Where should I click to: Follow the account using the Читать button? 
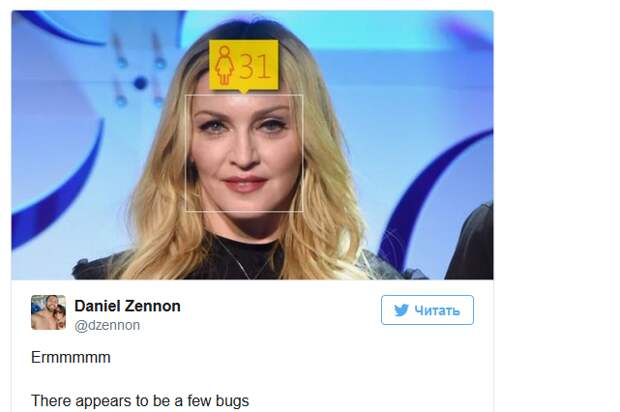click(427, 310)
